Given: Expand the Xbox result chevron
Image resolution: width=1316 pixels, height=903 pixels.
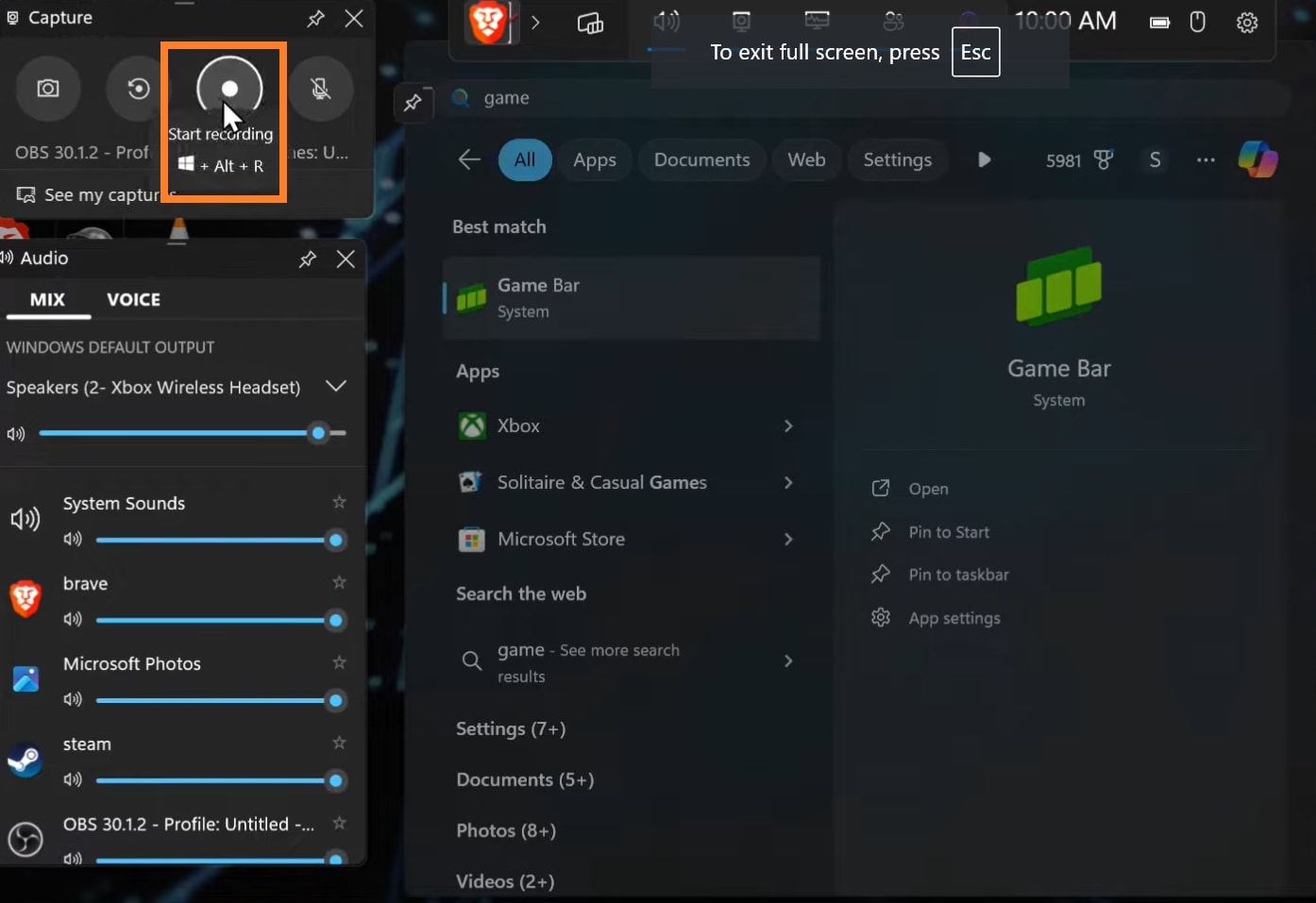Looking at the screenshot, I should tap(788, 426).
